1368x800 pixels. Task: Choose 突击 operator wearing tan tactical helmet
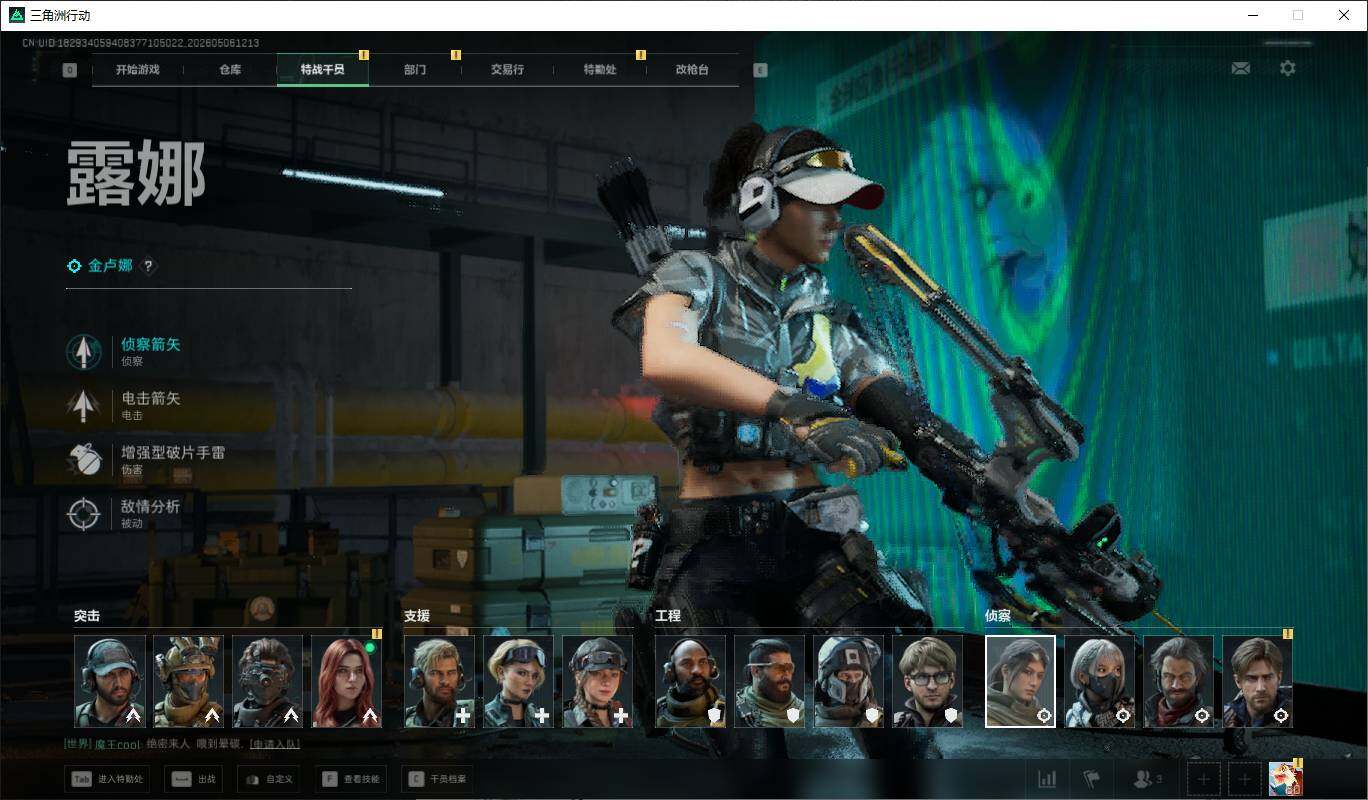coord(189,681)
